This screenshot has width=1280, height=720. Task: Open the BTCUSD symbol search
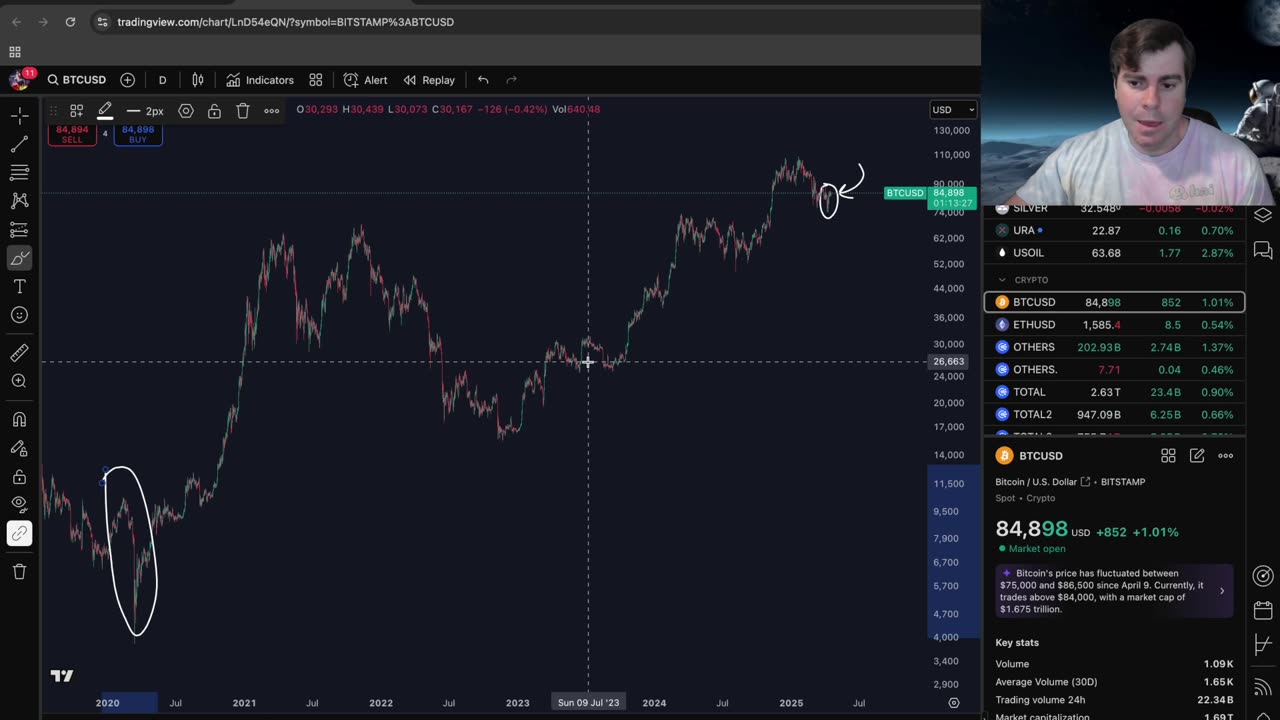(x=76, y=80)
